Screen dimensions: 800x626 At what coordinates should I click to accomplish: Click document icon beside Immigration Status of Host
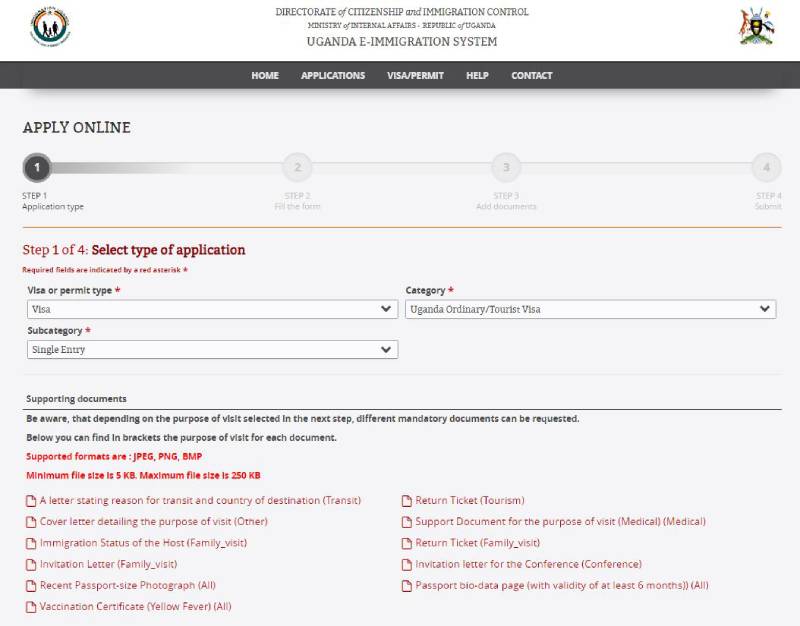31,543
